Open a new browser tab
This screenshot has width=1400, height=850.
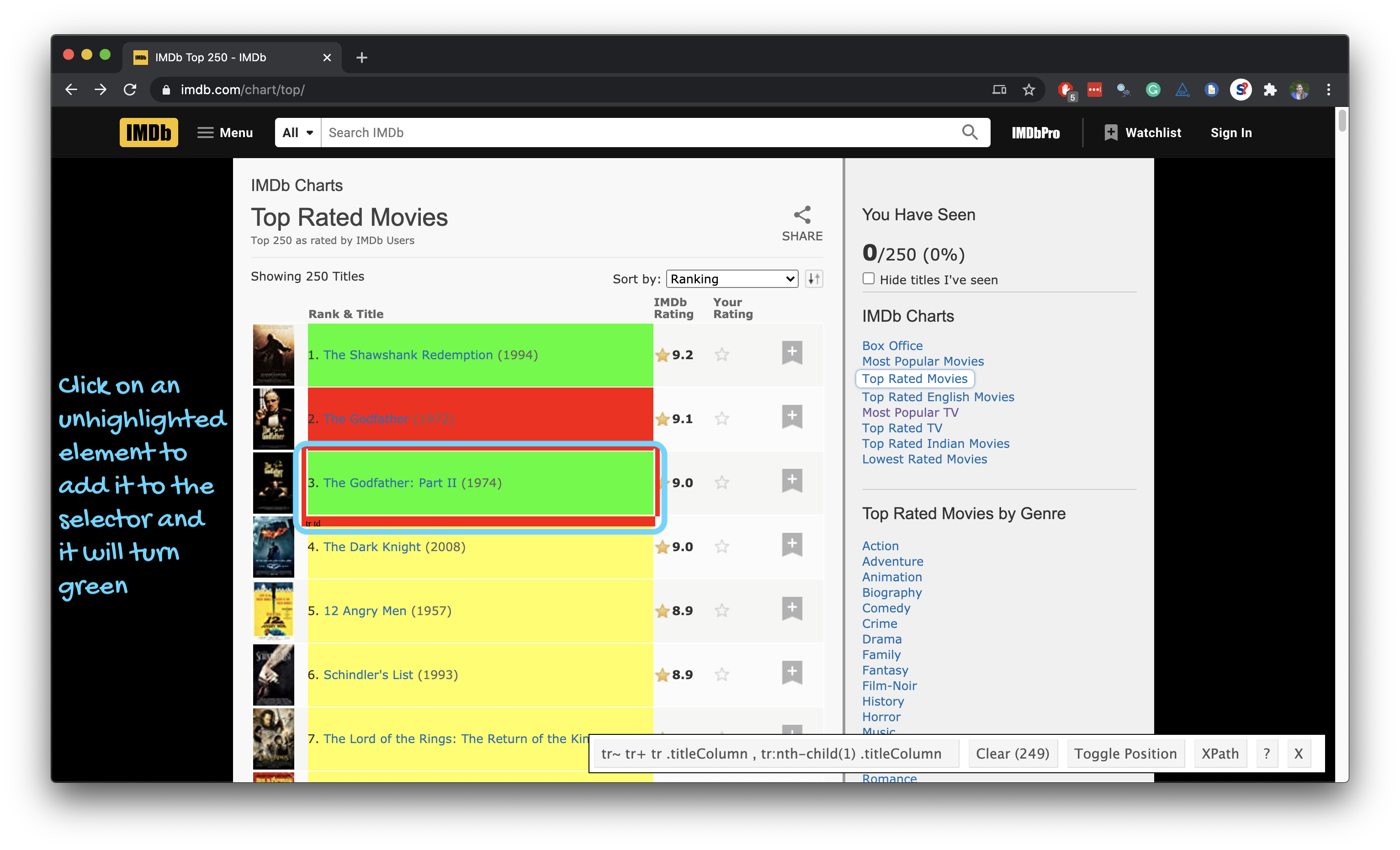pyautogui.click(x=361, y=58)
